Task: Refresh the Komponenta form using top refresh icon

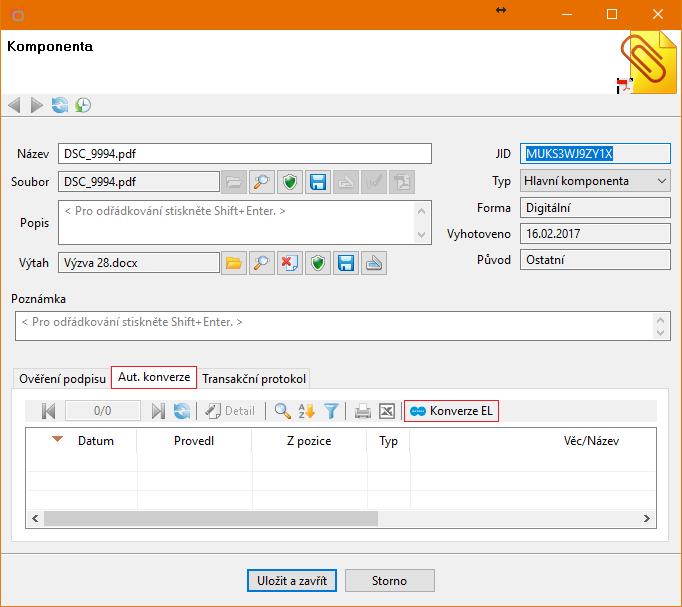Action: coord(60,105)
